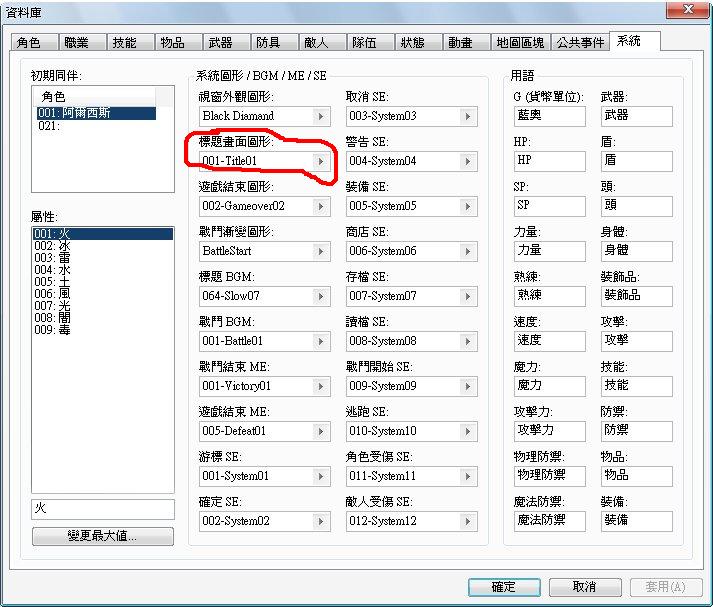Open the 讀檔 SE 008-System08 picker arrow
The image size is (713, 607).
(468, 341)
